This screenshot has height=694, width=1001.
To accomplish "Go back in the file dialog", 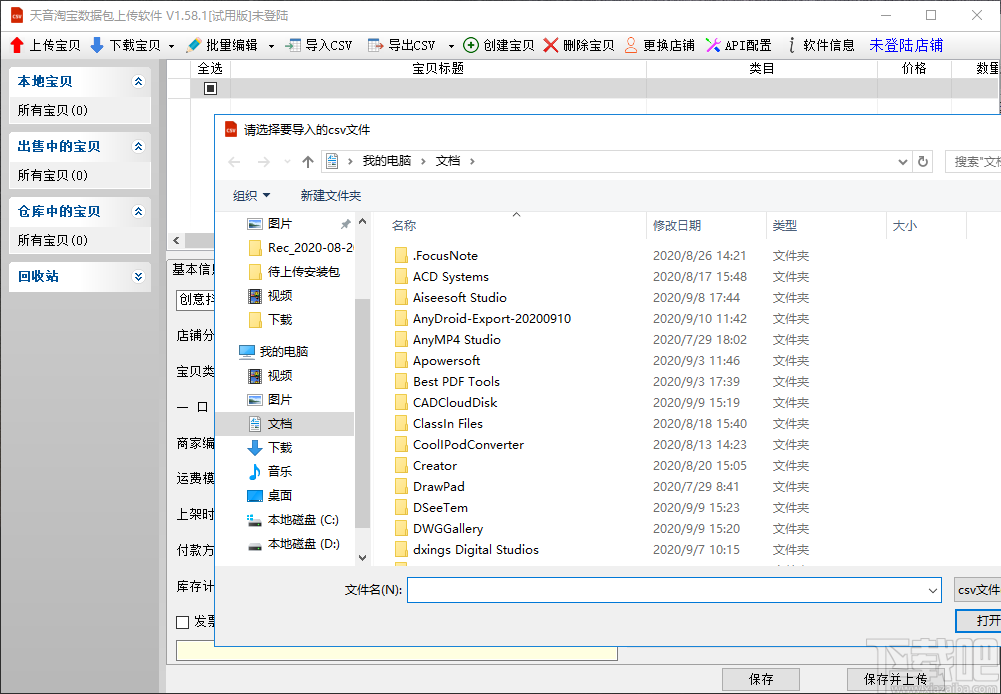I will (234, 162).
